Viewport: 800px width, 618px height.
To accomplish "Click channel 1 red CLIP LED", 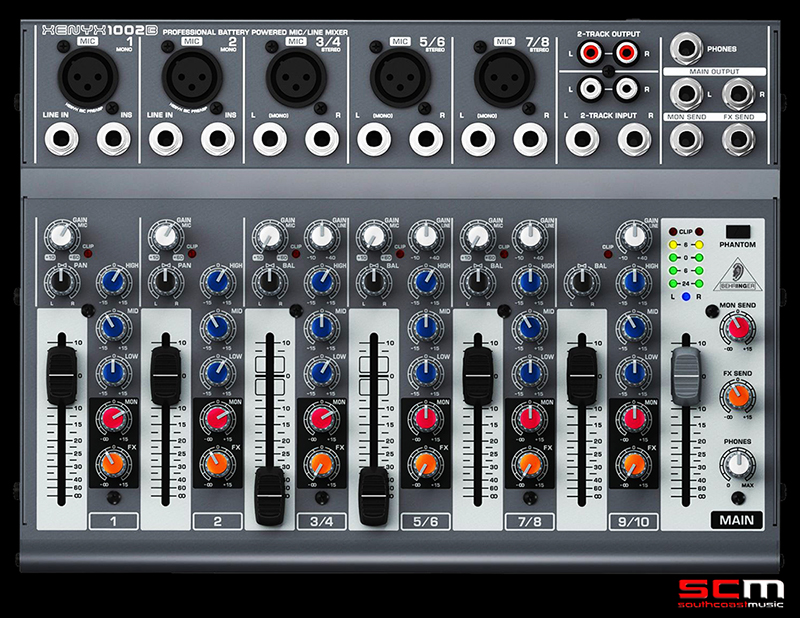I will pos(88,254).
